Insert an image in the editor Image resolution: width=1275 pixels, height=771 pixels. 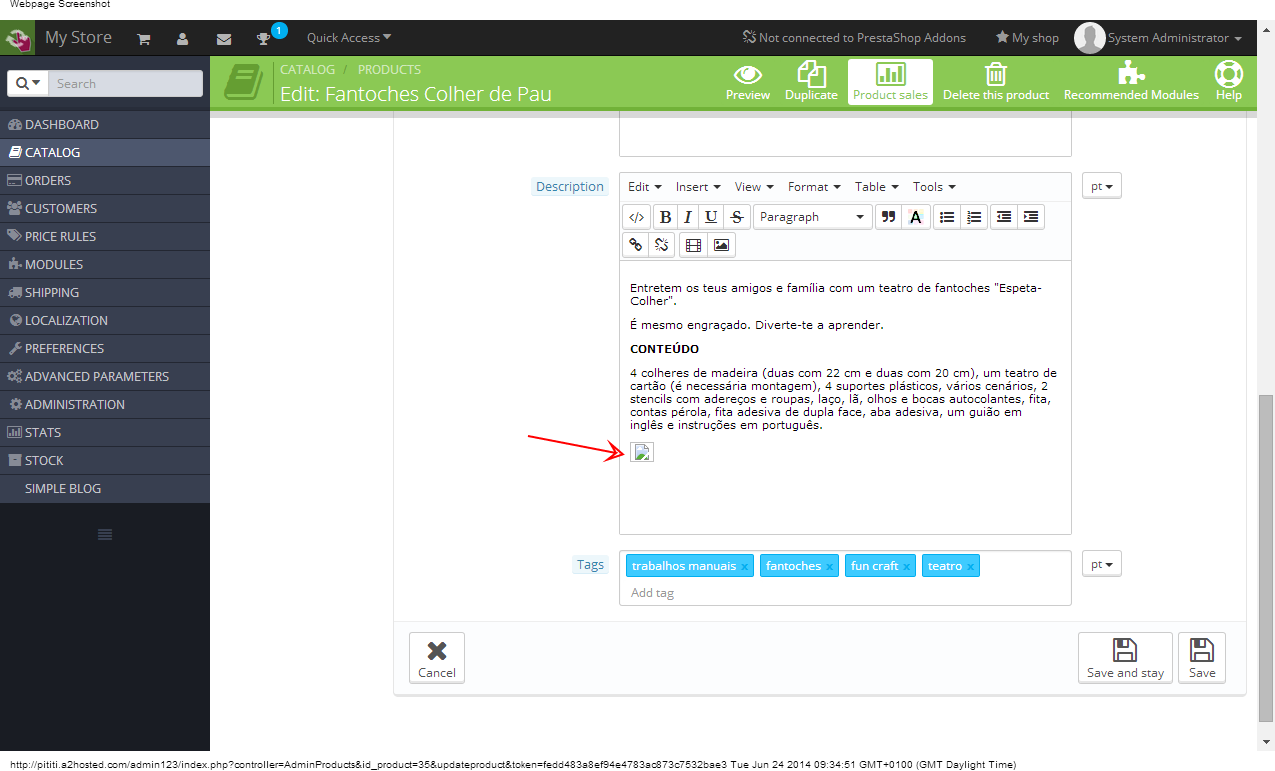tap(721, 244)
